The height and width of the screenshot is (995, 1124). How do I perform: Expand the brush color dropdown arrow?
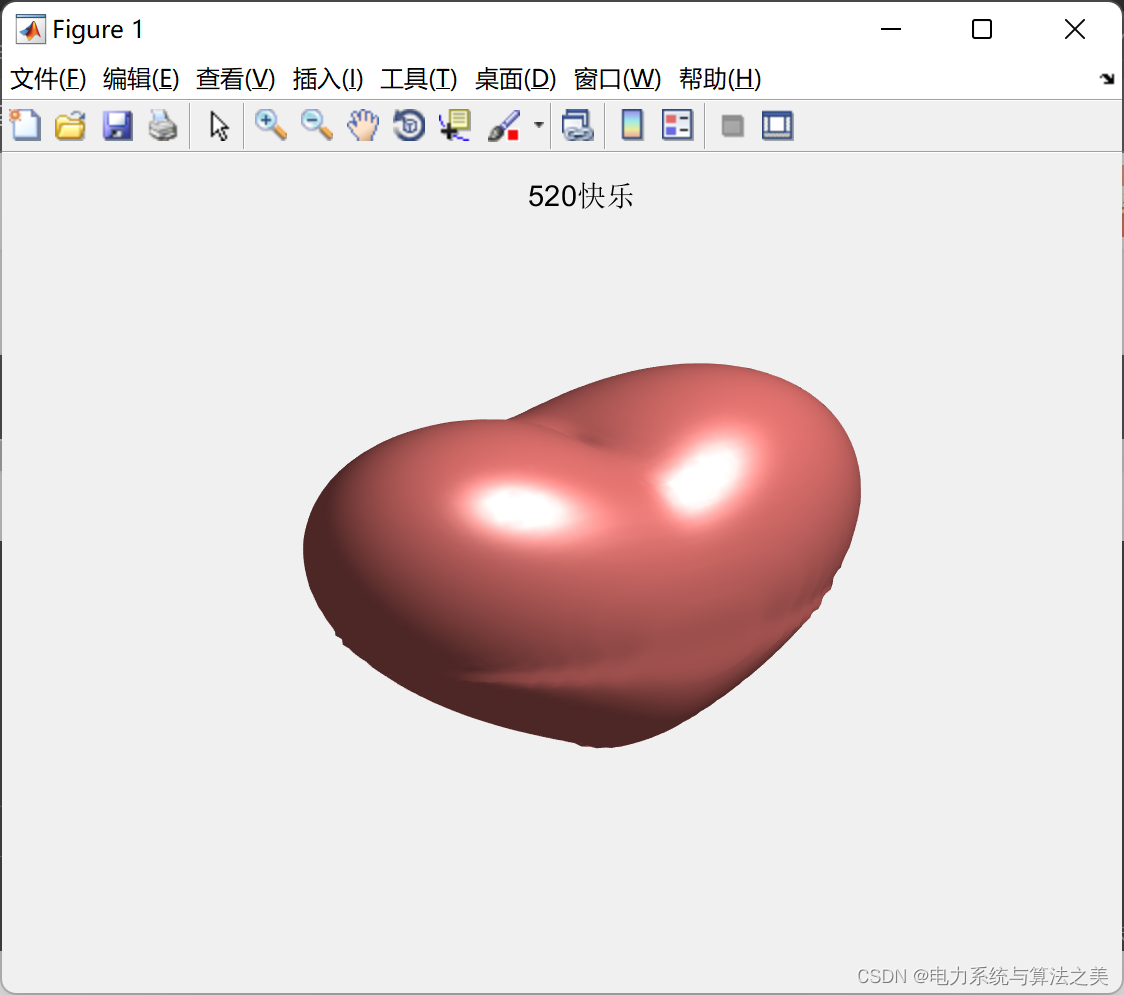[538, 125]
